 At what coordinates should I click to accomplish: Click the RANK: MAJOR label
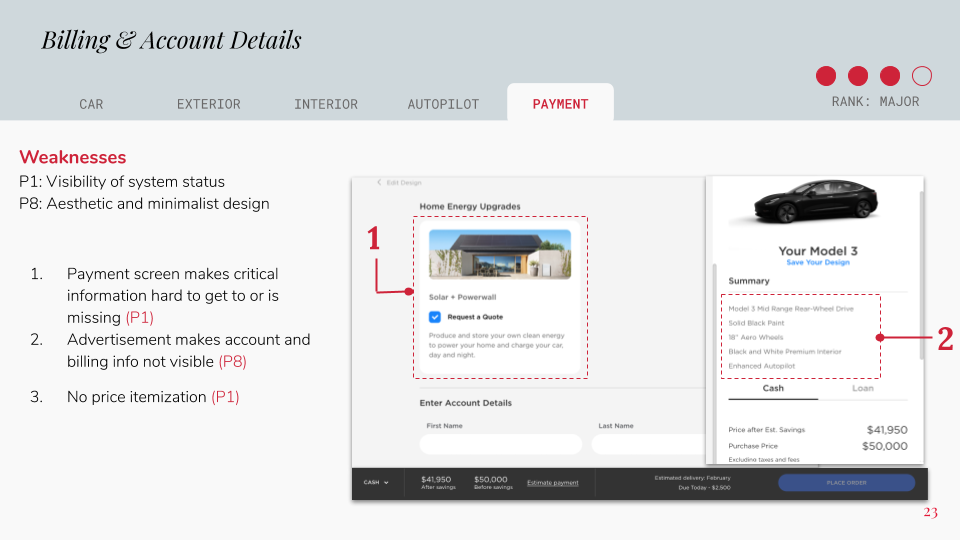pos(875,102)
